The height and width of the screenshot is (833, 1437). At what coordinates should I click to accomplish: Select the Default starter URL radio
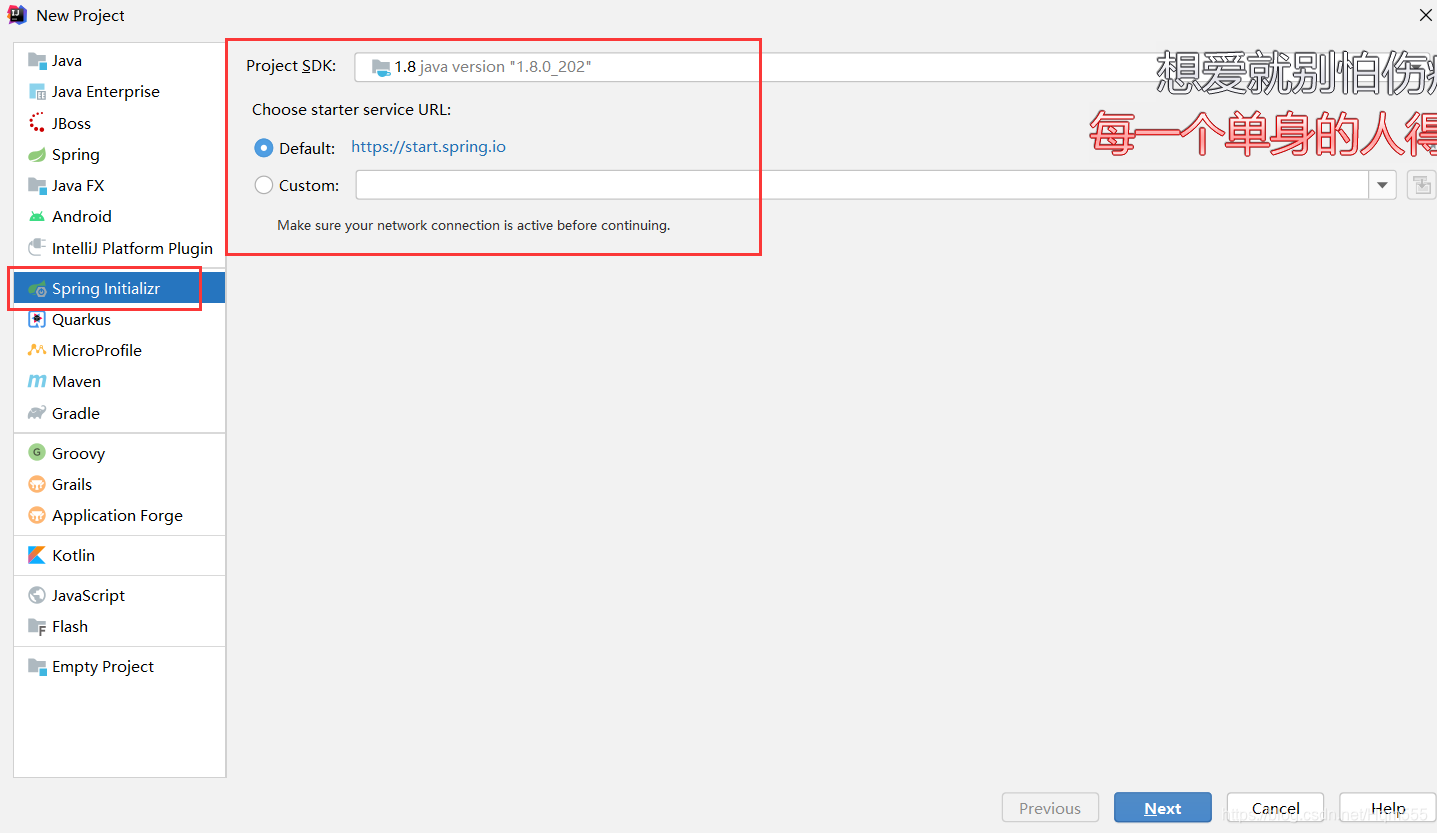(264, 148)
